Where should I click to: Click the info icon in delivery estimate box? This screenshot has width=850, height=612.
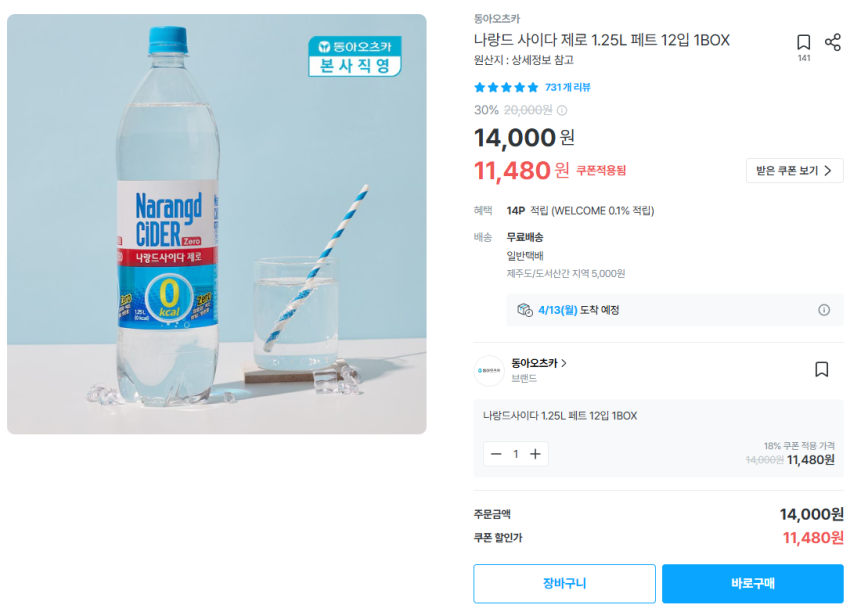click(824, 310)
